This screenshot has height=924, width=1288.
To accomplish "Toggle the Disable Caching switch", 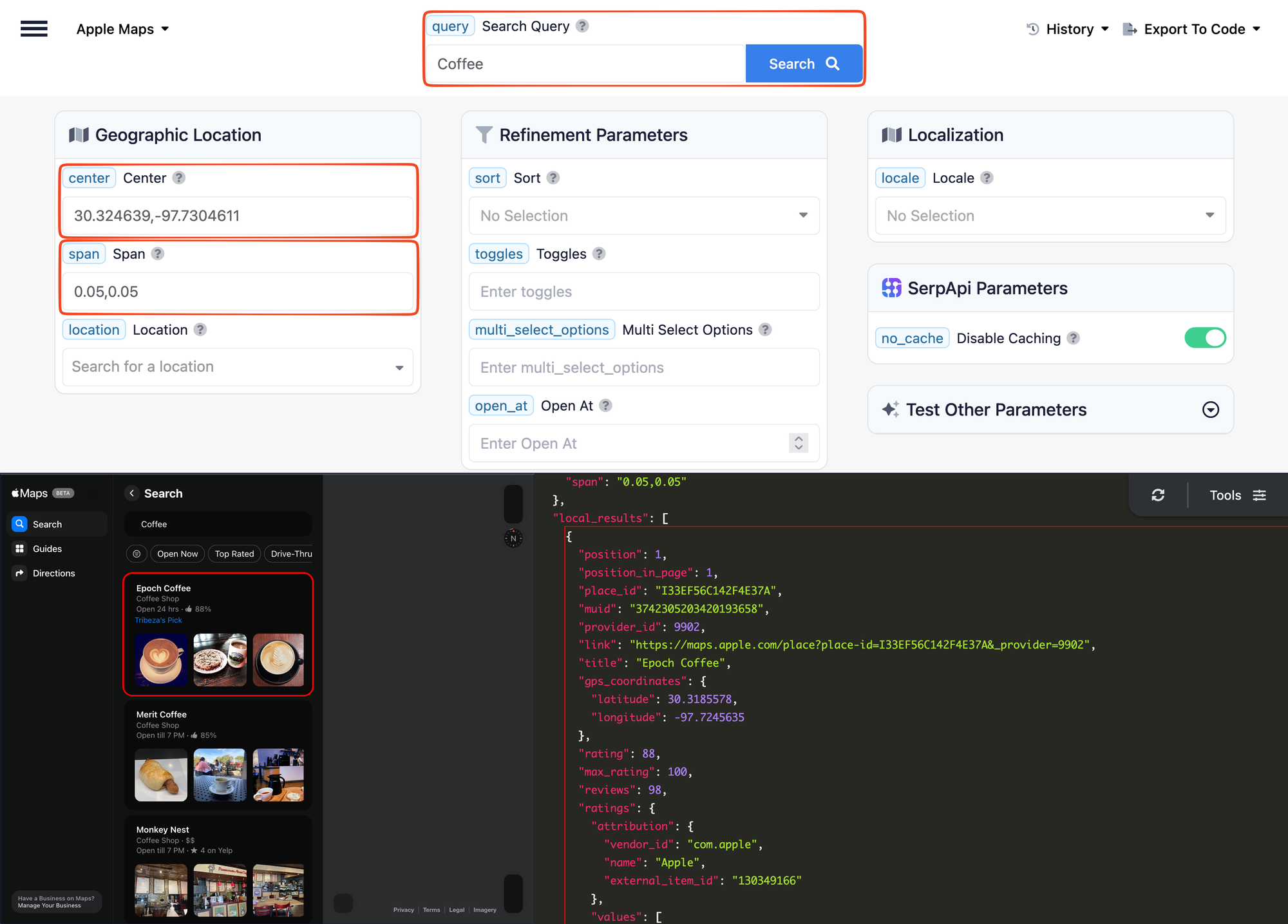I will click(x=1205, y=338).
